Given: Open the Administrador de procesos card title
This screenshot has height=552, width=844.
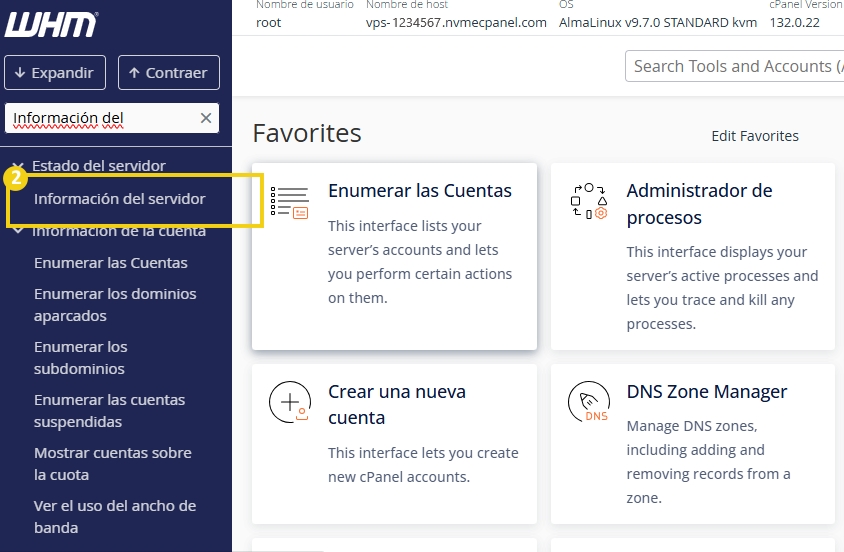Looking at the screenshot, I should click(x=699, y=204).
